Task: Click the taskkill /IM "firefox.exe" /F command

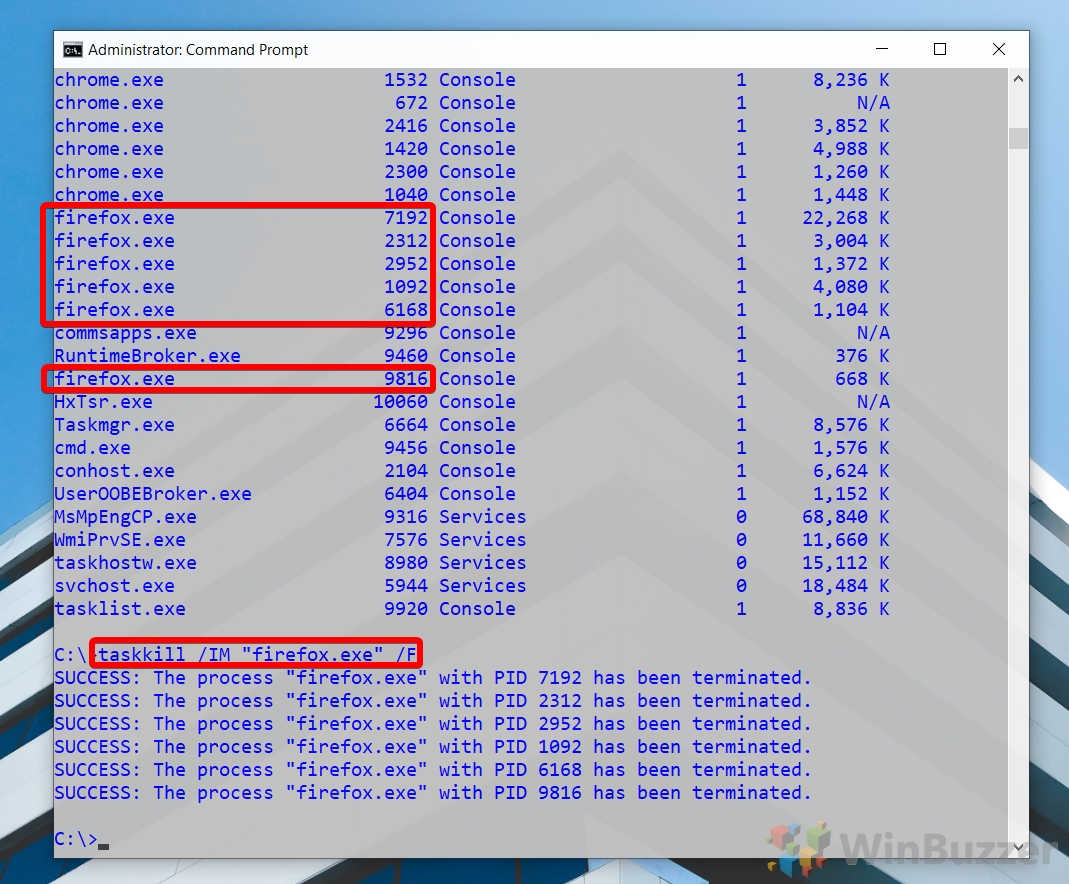Action: [257, 655]
